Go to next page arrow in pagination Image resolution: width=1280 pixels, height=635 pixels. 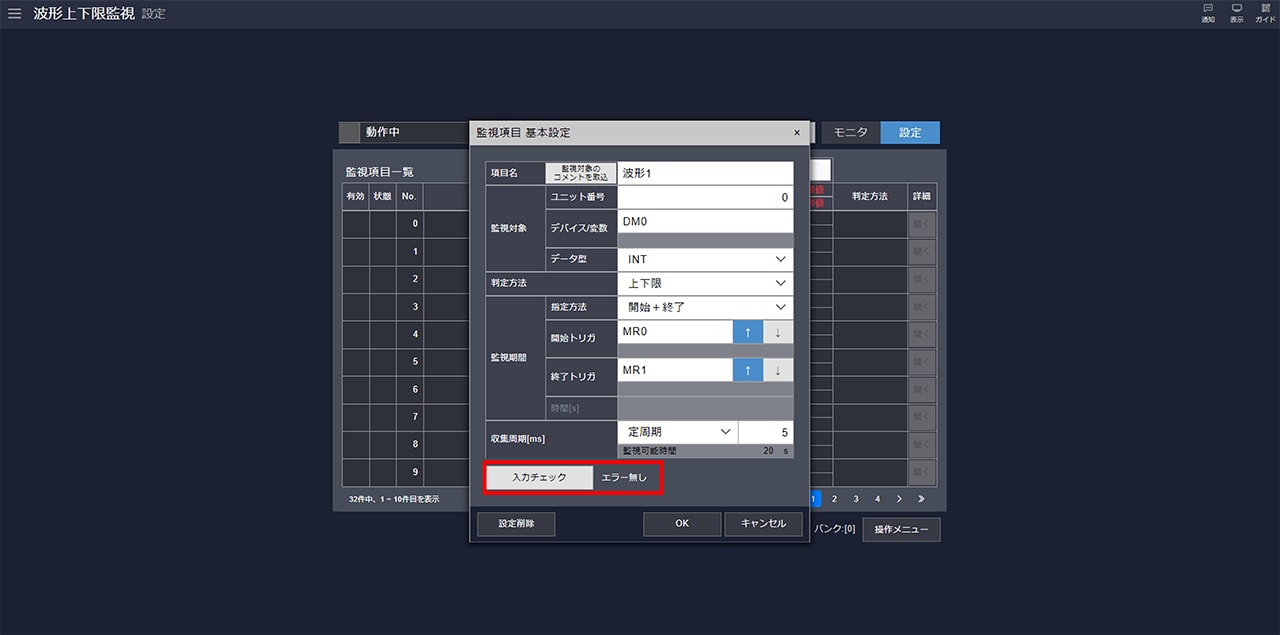pyautogui.click(x=899, y=498)
